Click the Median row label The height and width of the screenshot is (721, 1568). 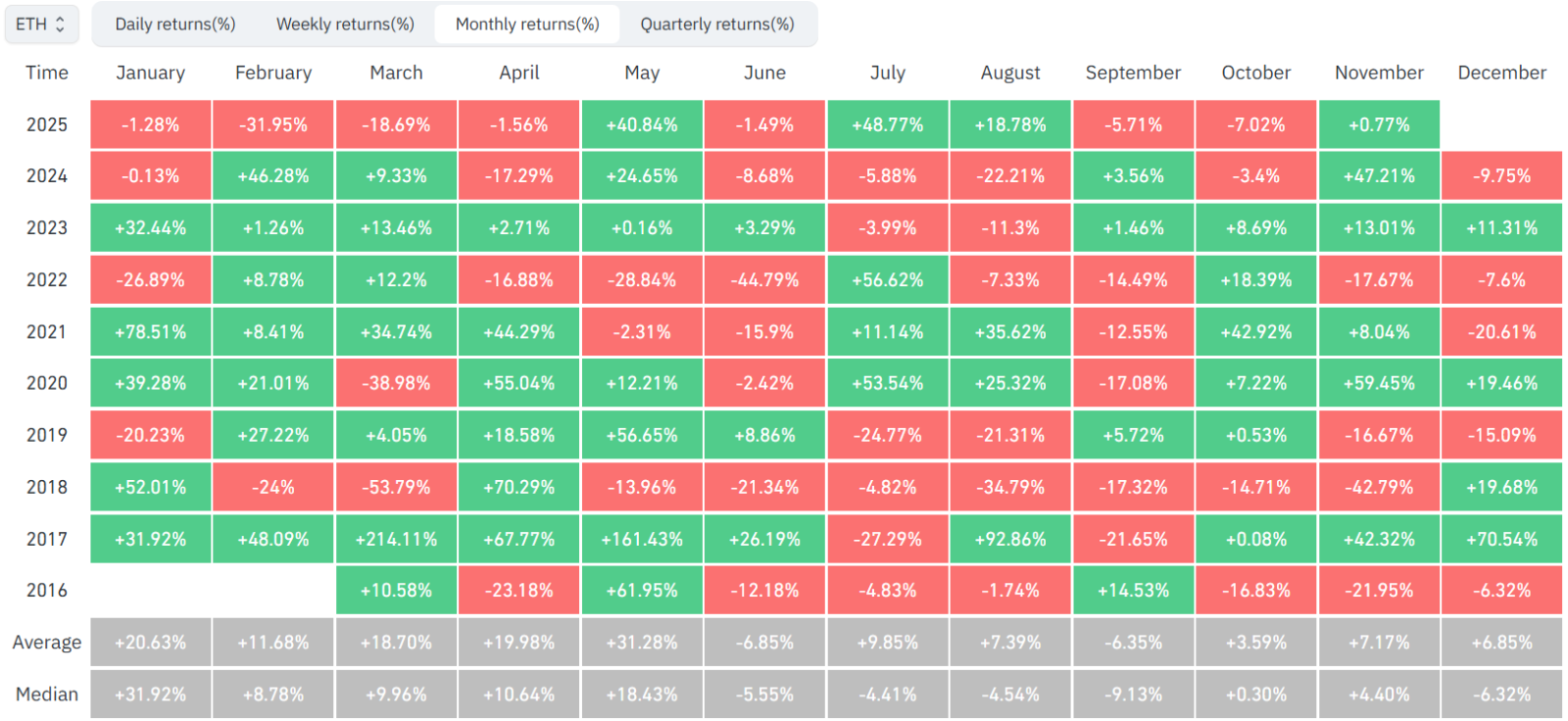[47, 695]
